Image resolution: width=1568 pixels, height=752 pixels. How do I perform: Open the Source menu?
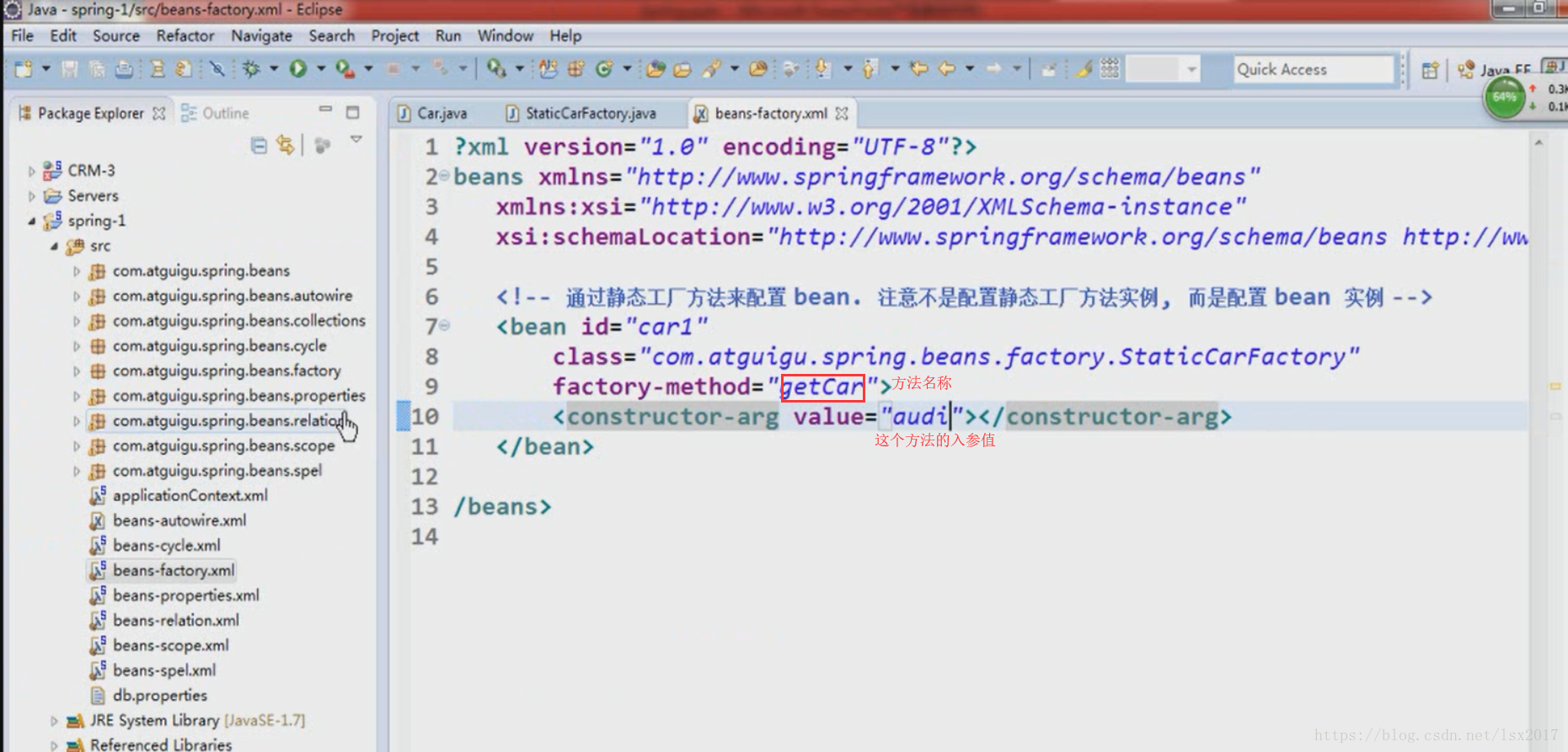coord(116,35)
